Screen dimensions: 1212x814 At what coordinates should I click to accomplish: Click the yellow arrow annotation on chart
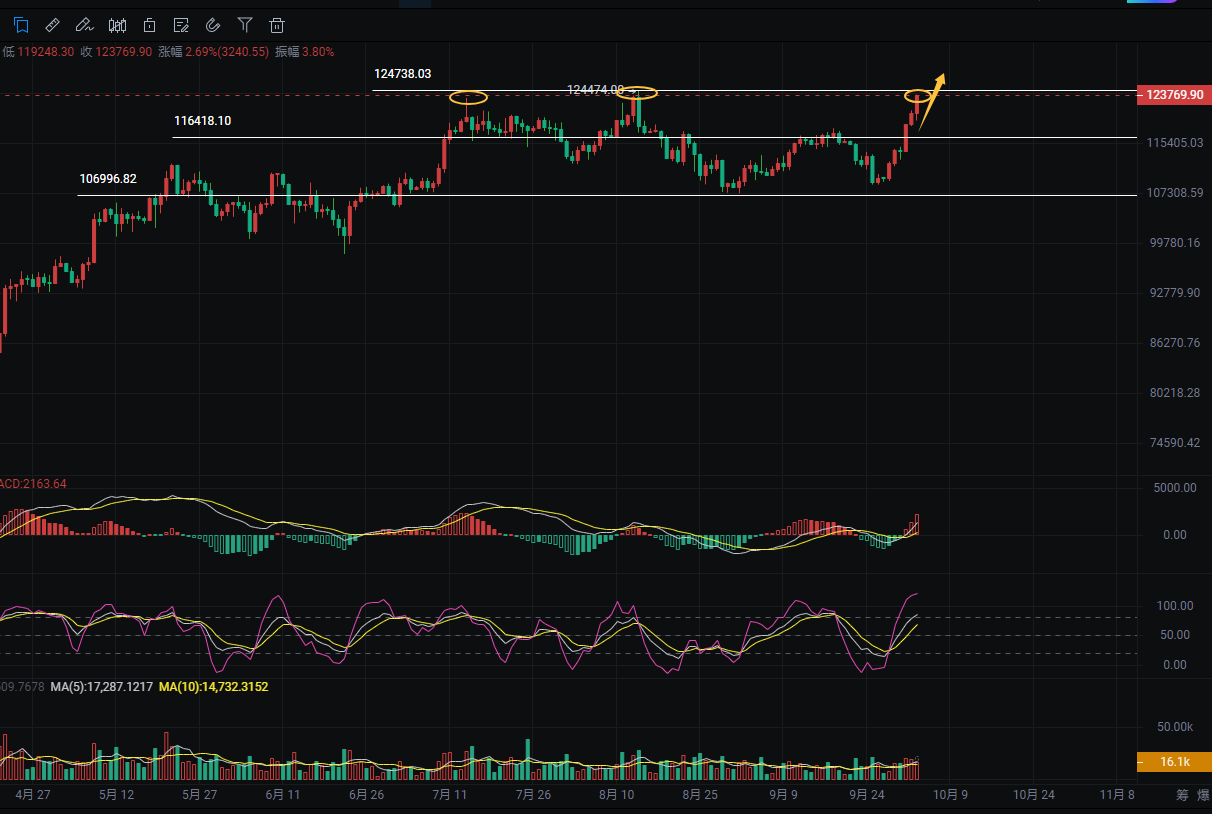click(x=932, y=100)
